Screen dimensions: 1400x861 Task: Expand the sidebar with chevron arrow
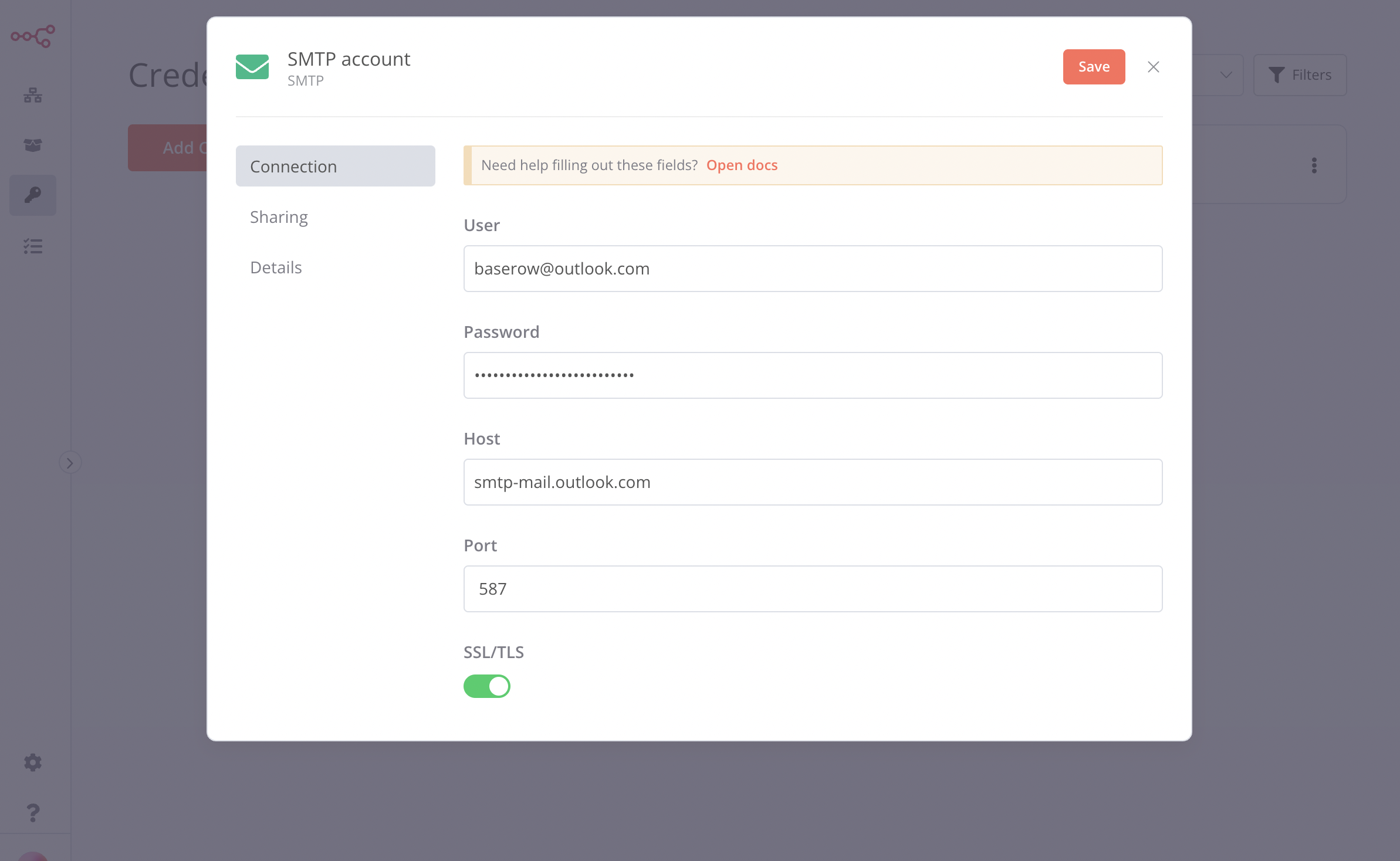(70, 463)
